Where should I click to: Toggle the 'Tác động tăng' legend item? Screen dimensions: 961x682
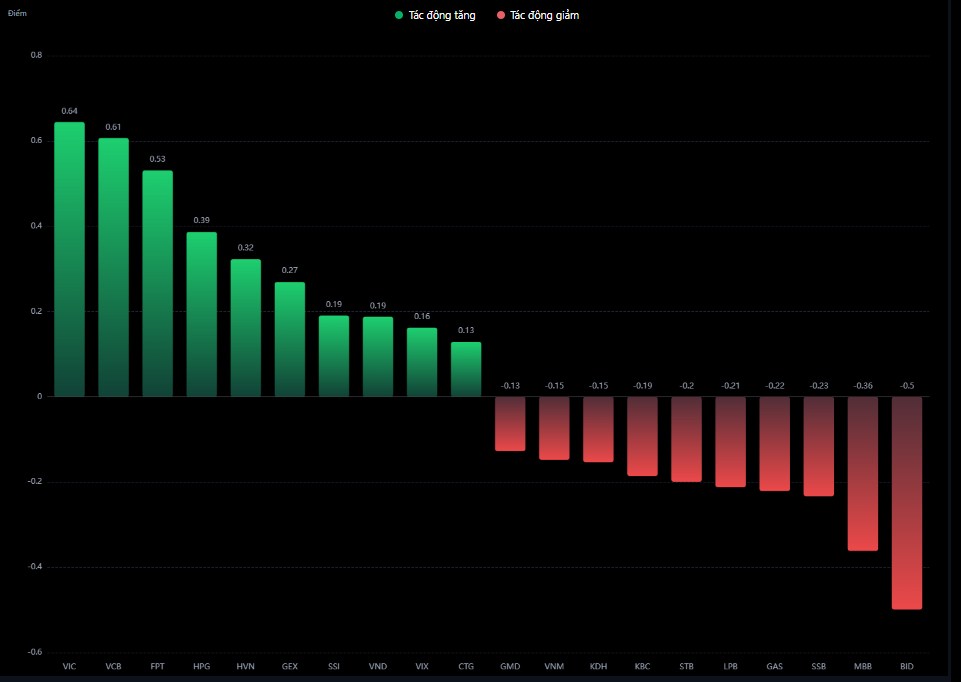pos(442,16)
